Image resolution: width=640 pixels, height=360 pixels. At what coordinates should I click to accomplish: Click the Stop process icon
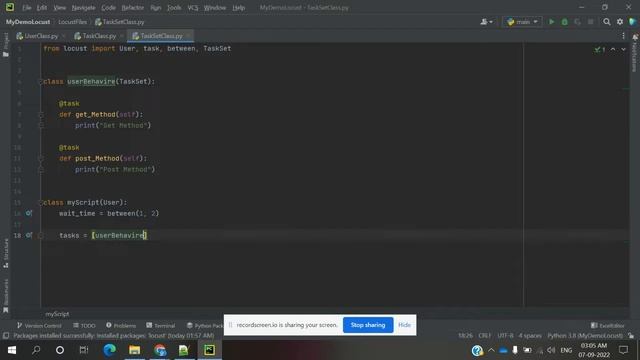click(590, 22)
